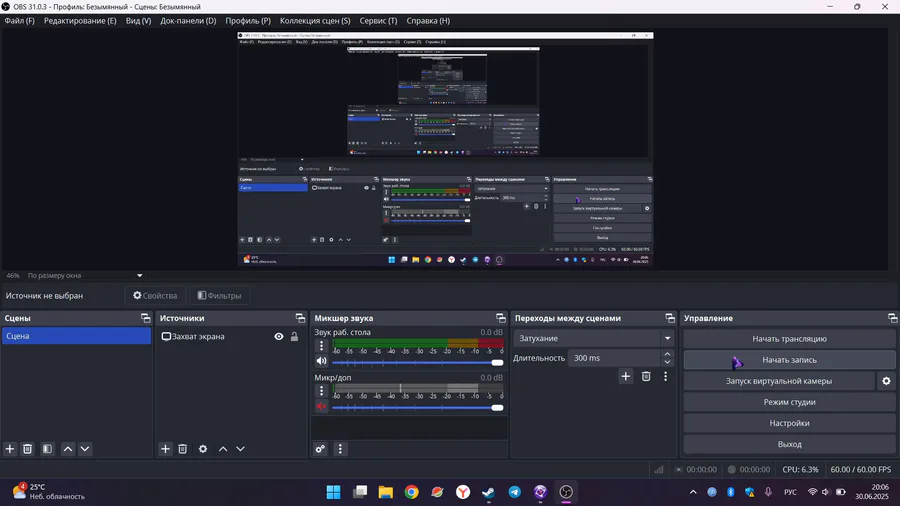Image resolution: width=900 pixels, height=506 pixels.
Task: Click the Длительность 300 ms field
Action: click(615, 358)
